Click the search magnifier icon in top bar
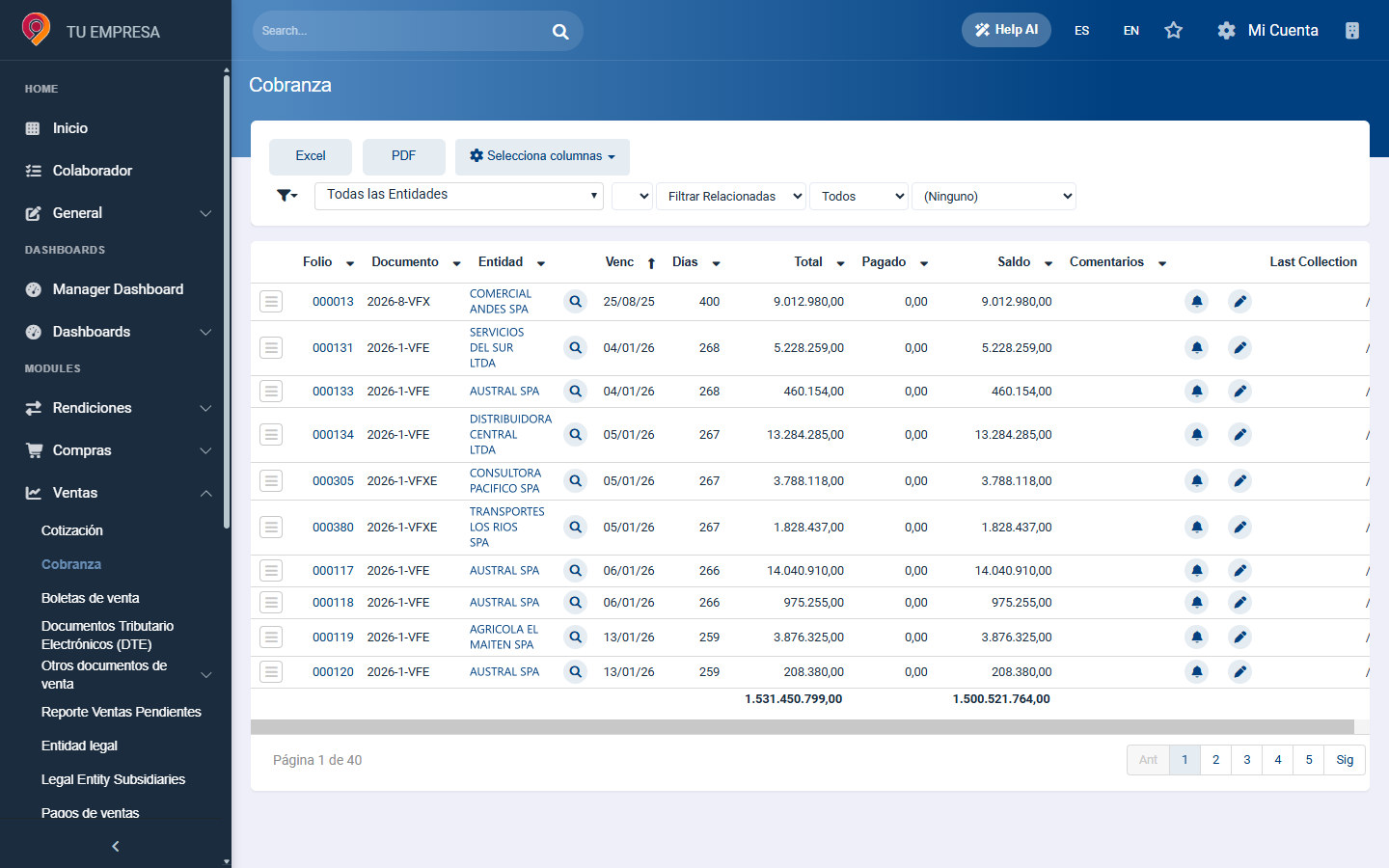The height and width of the screenshot is (868, 1389). tap(560, 32)
